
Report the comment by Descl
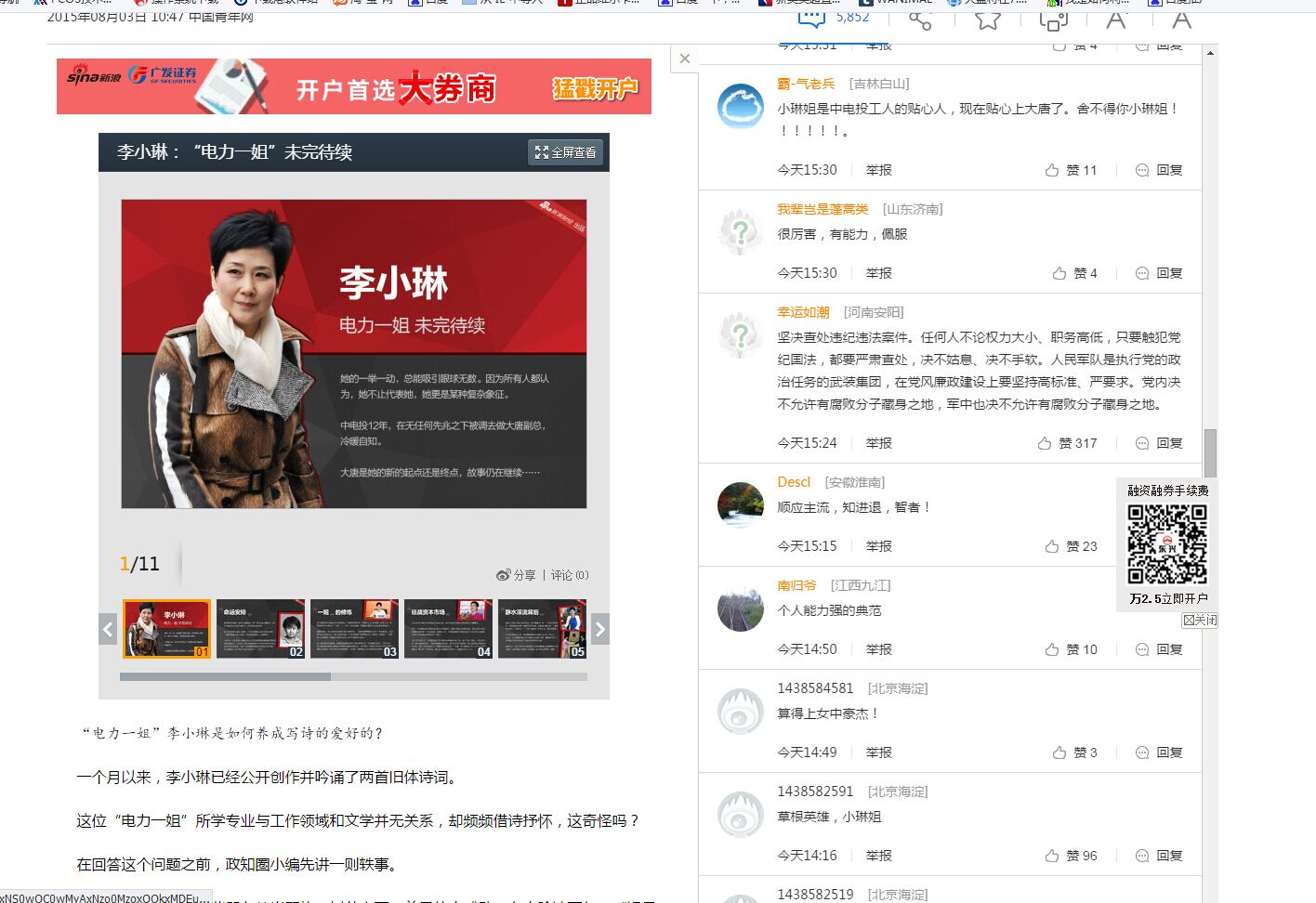point(878,546)
